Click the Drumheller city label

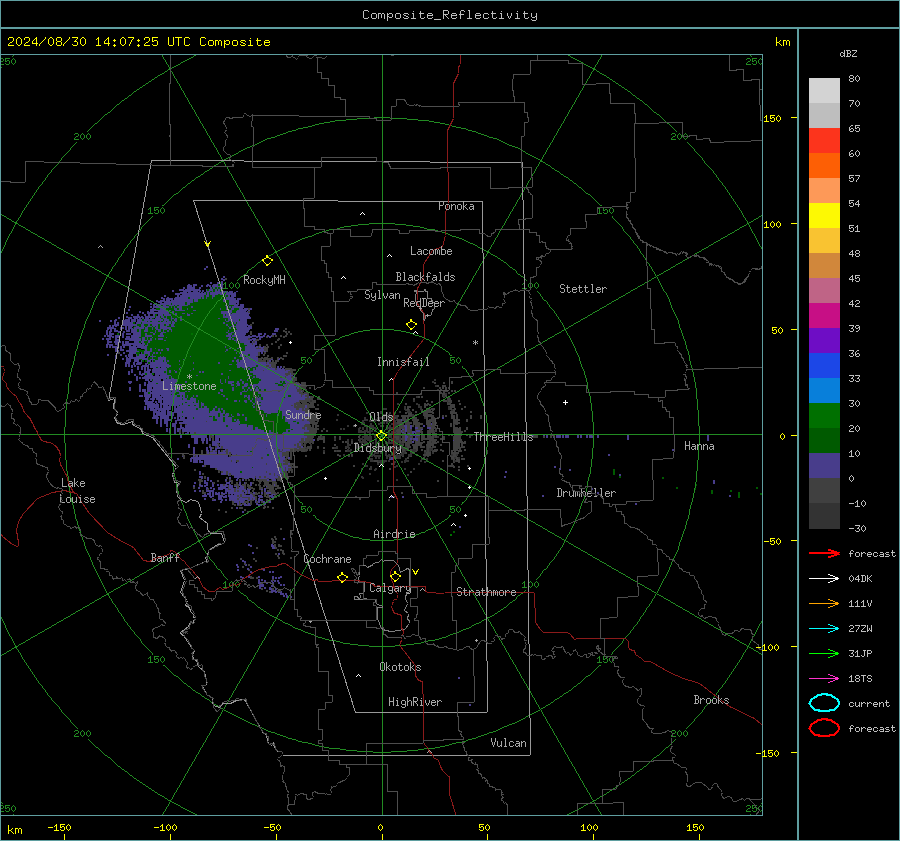586,493
